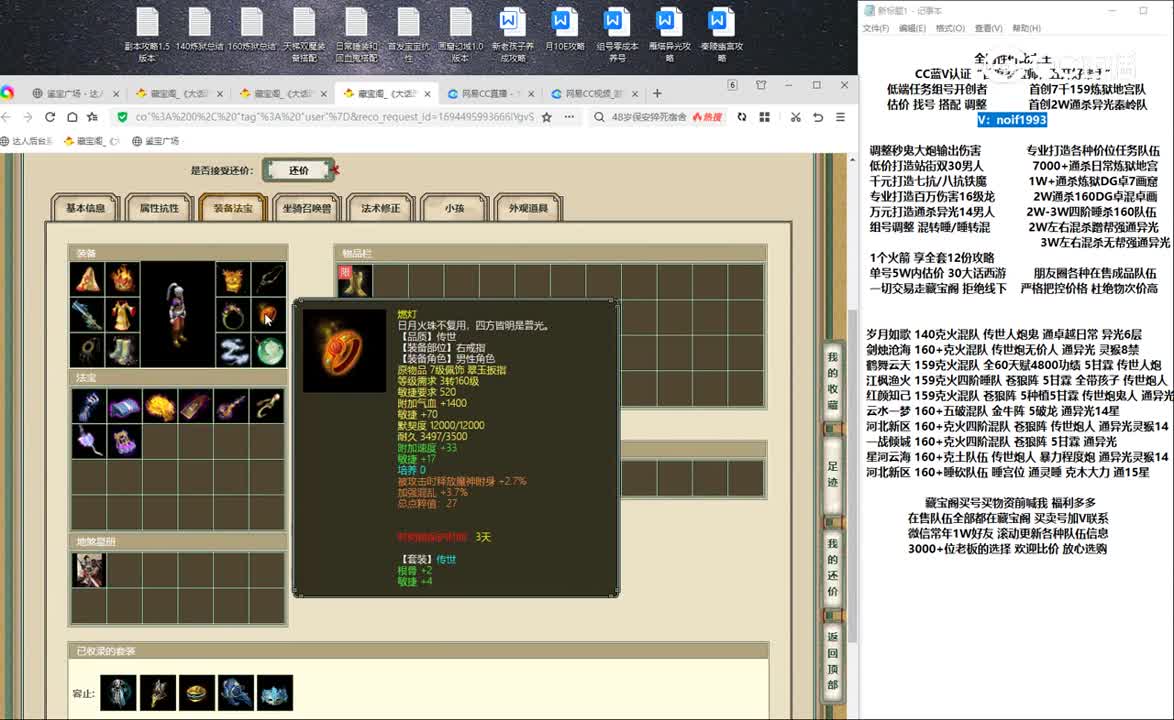Select the blue crown collected set icon
The image size is (1174, 720).
pyautogui.click(x=275, y=692)
